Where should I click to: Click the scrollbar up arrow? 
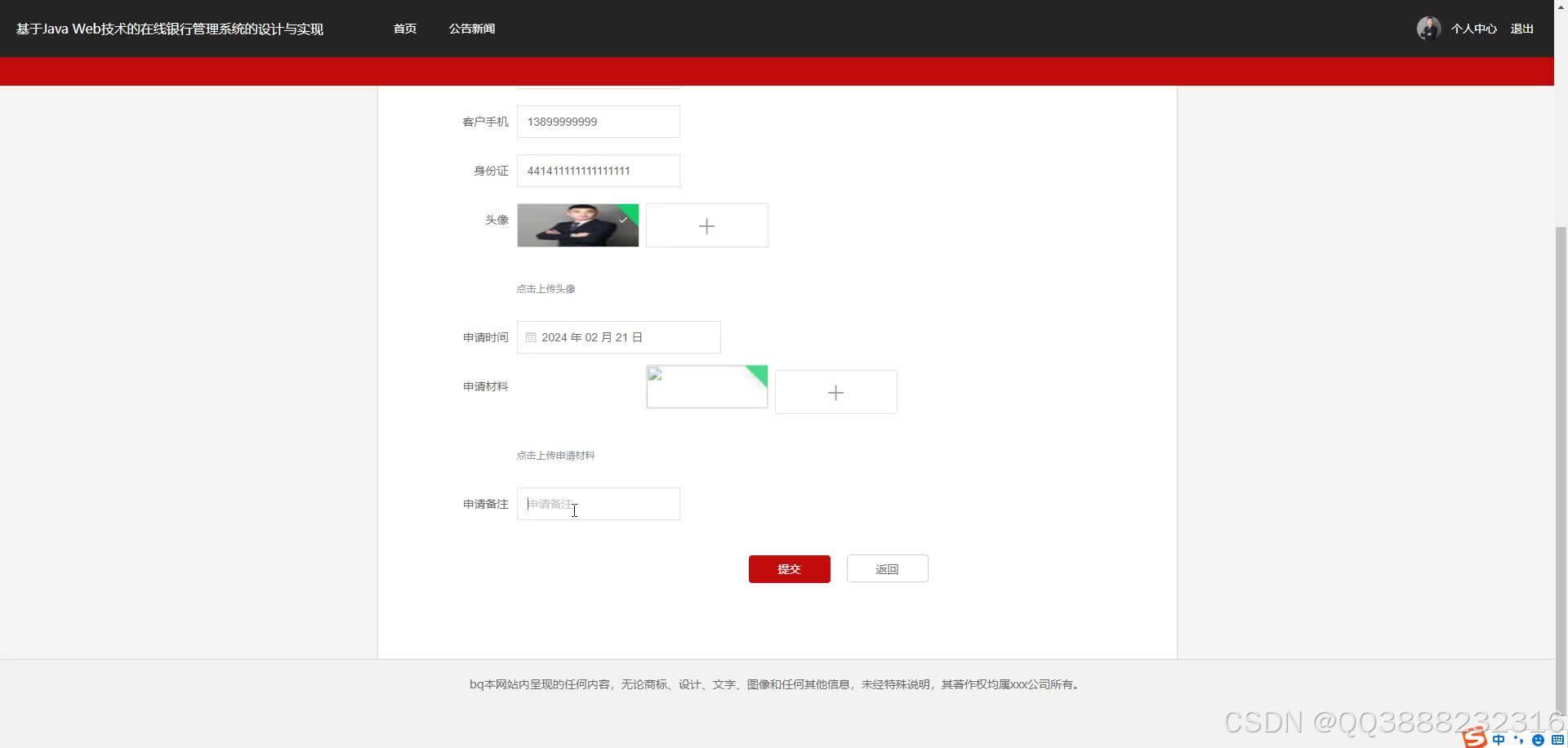(x=1561, y=7)
